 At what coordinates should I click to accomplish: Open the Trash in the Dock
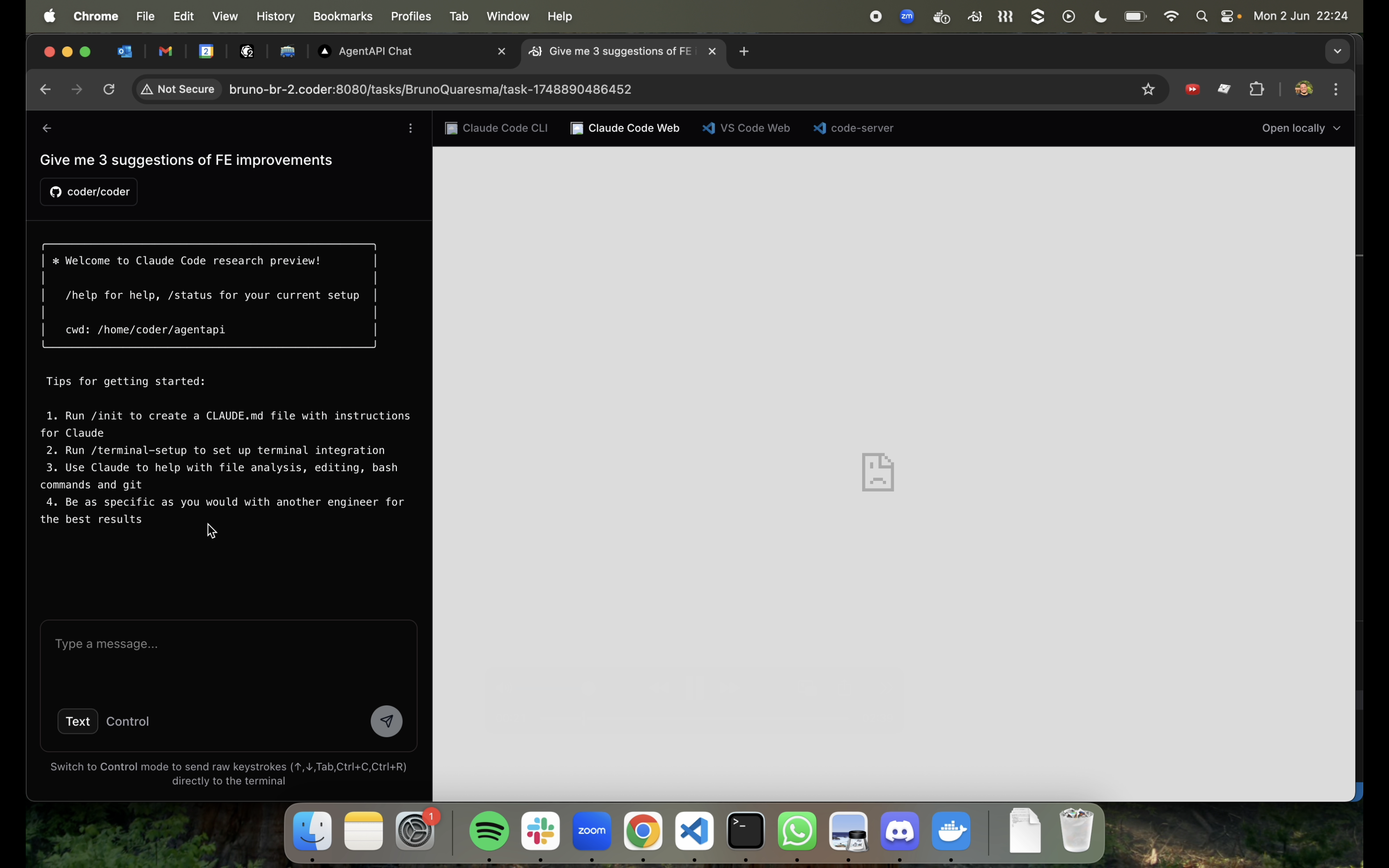coord(1077,831)
